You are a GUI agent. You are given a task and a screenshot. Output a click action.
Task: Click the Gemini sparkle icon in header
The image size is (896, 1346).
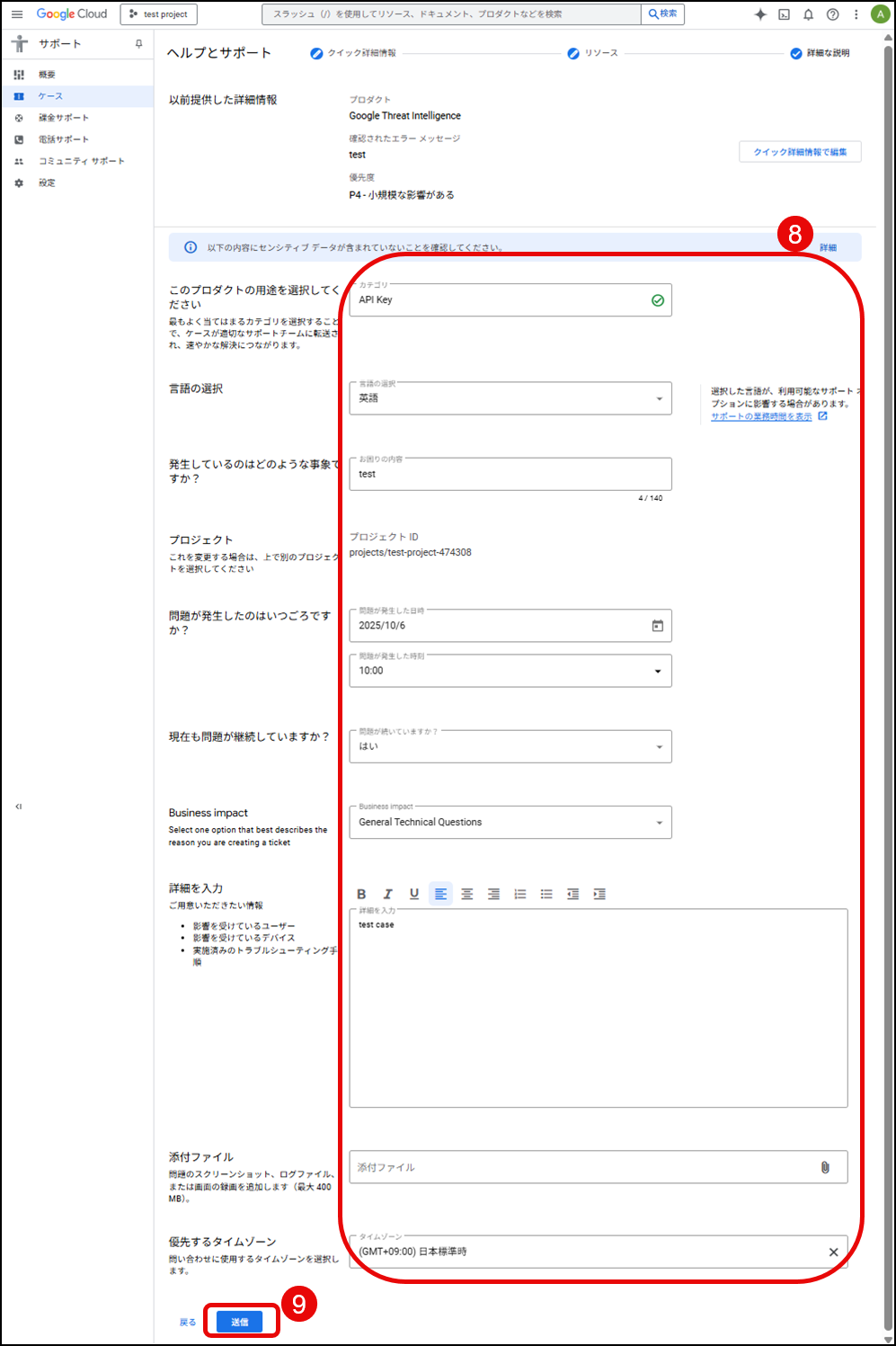click(760, 14)
